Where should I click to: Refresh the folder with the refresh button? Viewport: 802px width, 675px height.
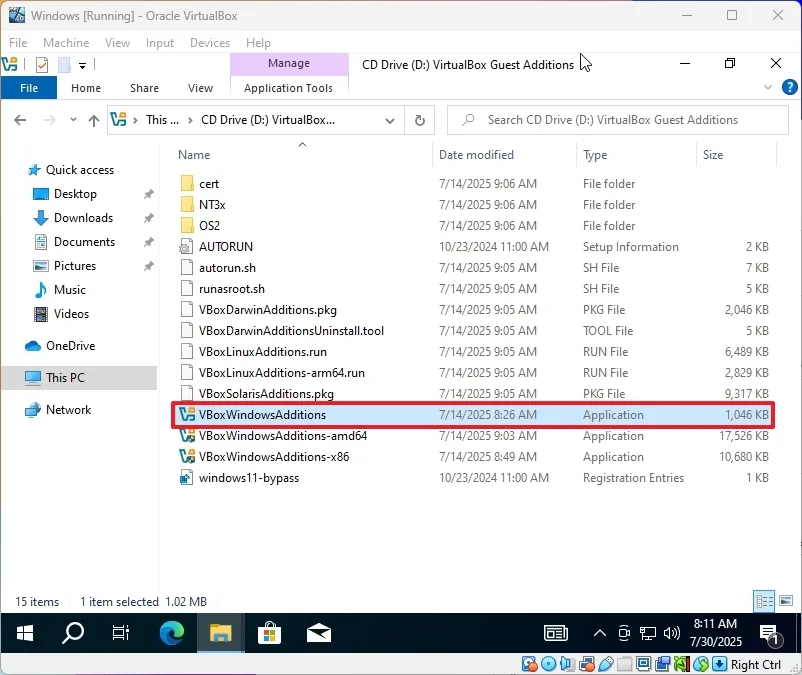click(419, 118)
